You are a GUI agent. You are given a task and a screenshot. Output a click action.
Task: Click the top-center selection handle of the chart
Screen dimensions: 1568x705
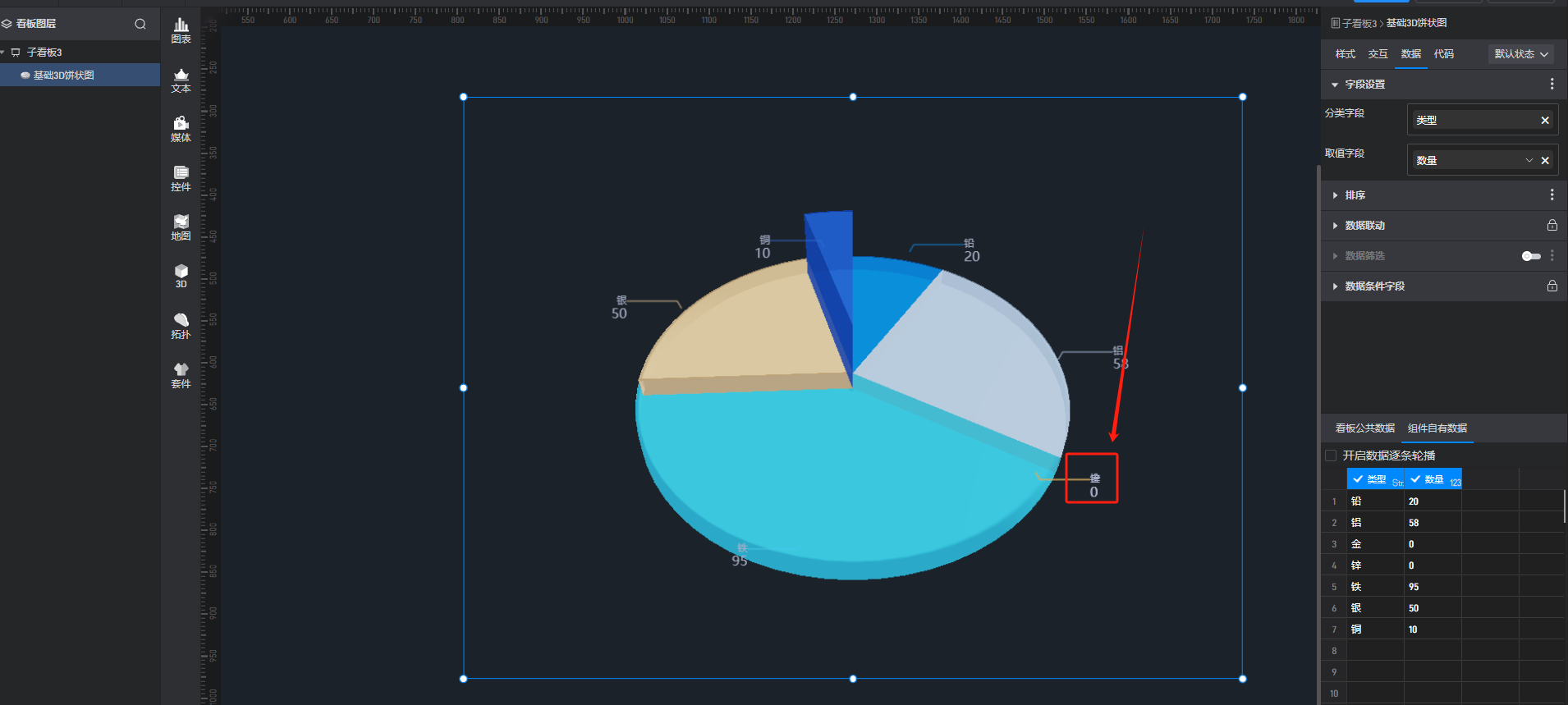(853, 97)
